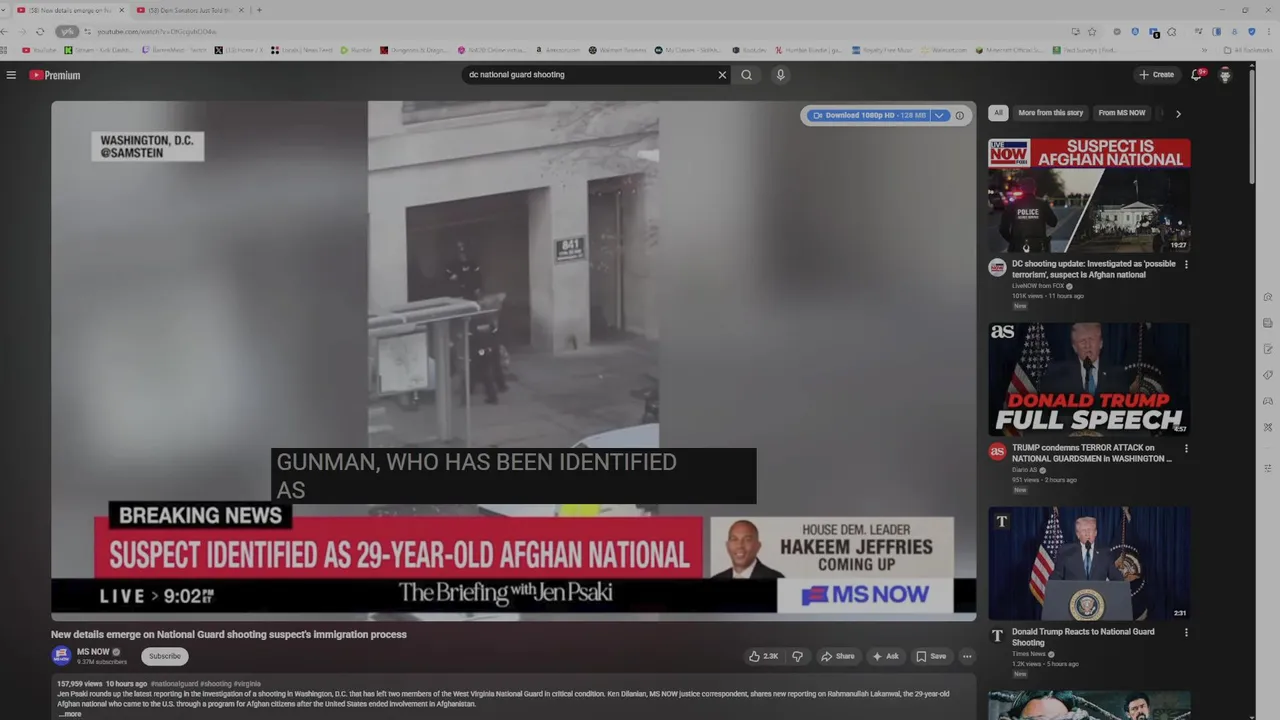The width and height of the screenshot is (1280, 720).
Task: Switch to first YouTube browser tab
Action: tap(70, 10)
